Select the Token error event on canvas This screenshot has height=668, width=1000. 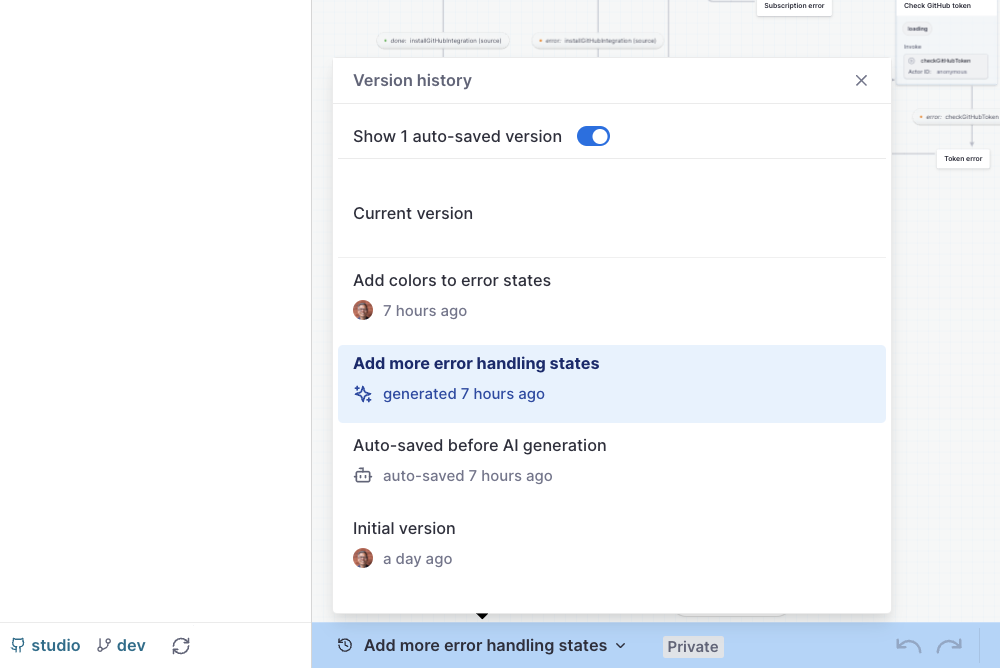tap(962, 158)
